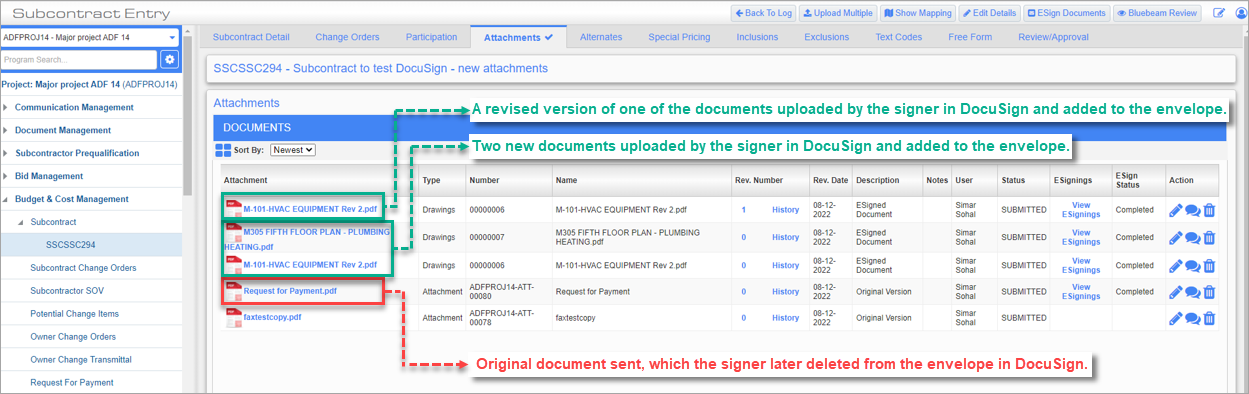Open Owner Change Orders in sidebar
Image resolution: width=1249 pixels, height=394 pixels.
tap(73, 337)
